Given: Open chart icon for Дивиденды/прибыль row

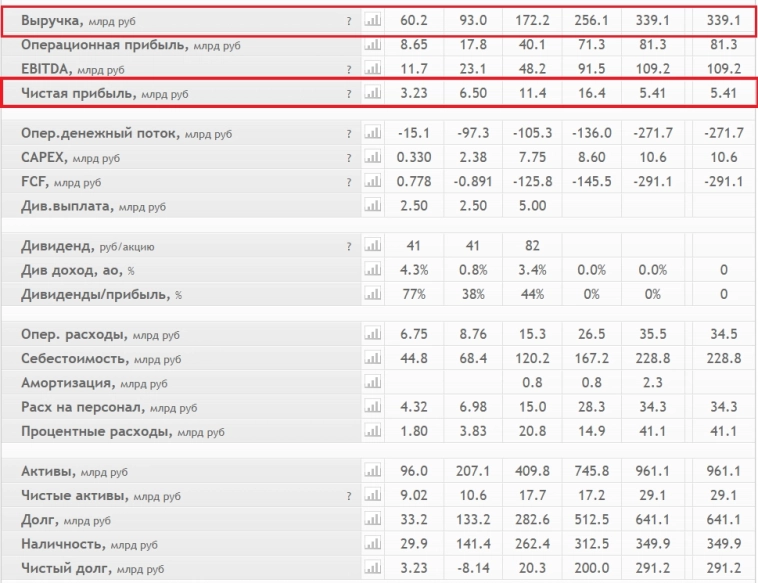Looking at the screenshot, I should click(372, 294).
